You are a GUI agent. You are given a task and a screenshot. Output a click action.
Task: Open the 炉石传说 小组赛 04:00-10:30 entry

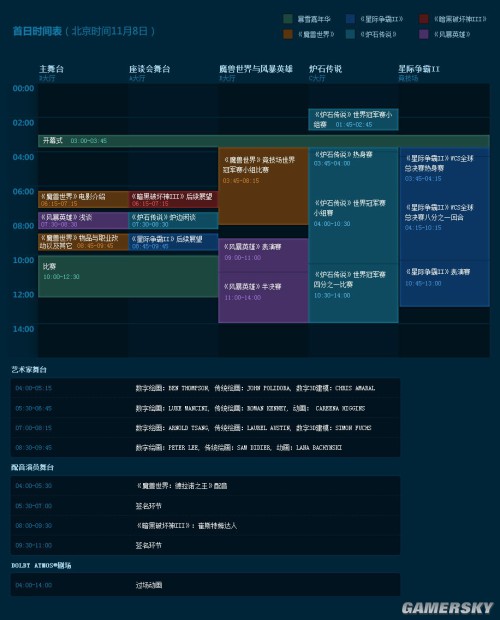349,213
